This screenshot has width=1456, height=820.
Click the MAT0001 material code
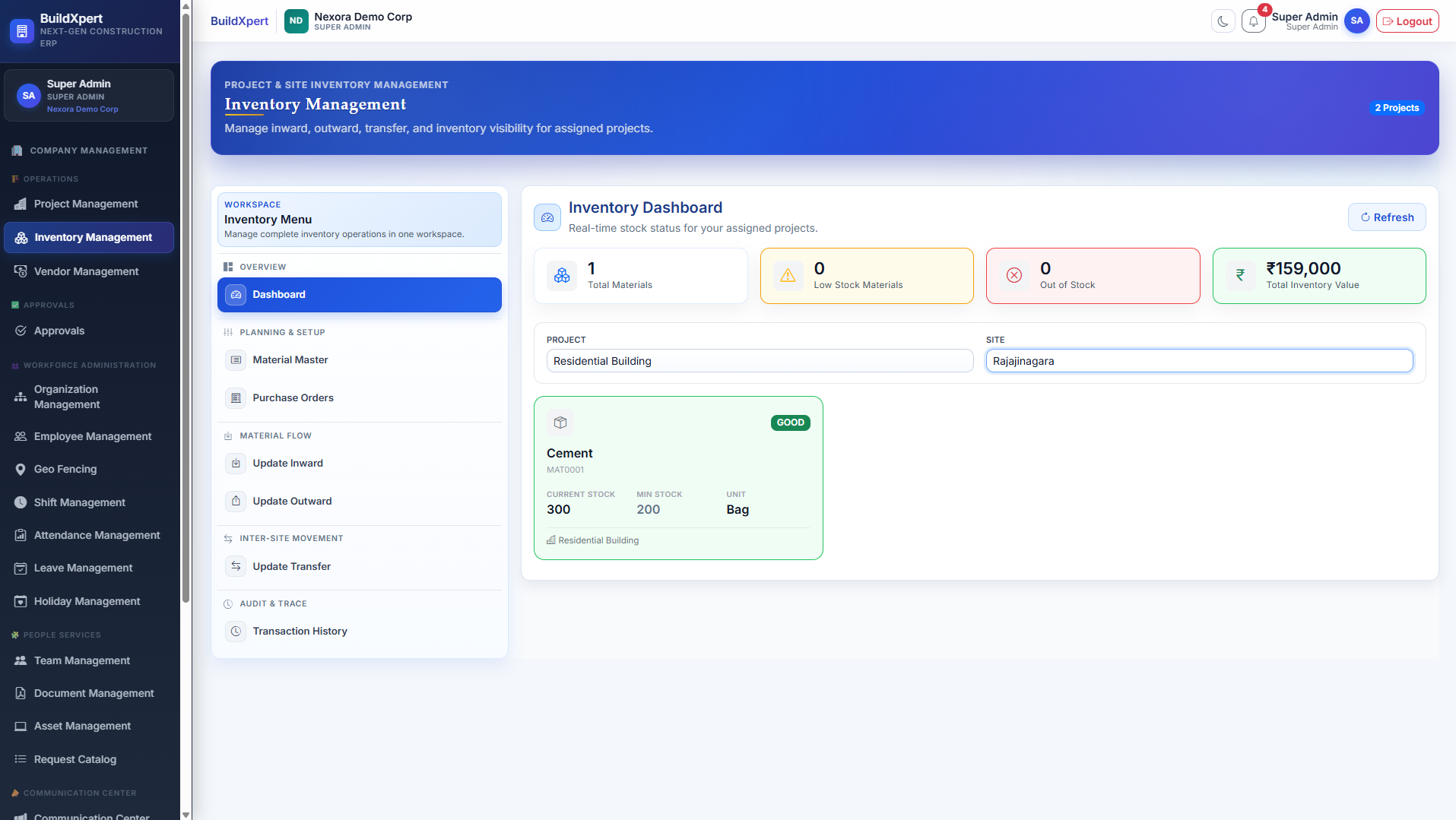pyautogui.click(x=566, y=470)
